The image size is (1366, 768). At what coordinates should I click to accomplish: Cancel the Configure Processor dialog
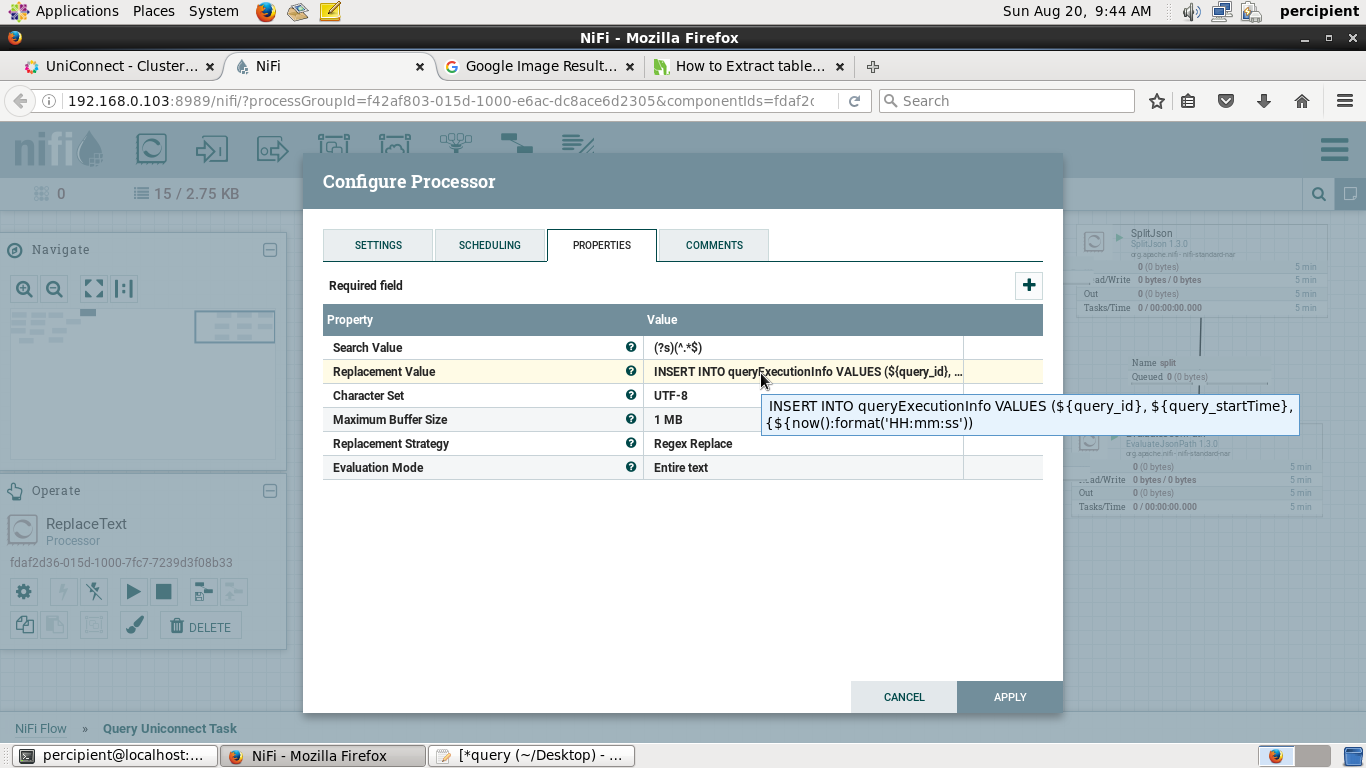point(903,697)
